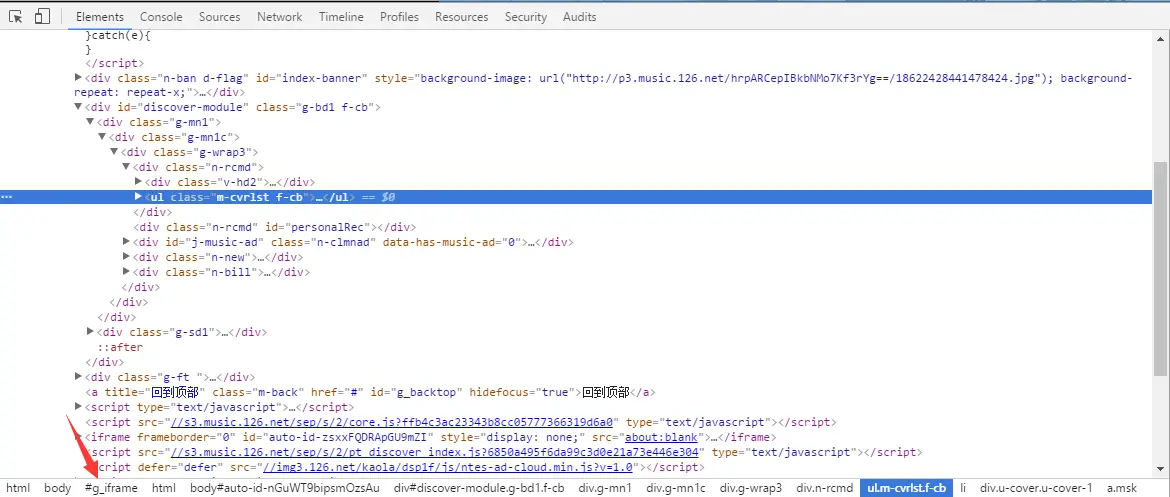Screen dimensions: 1170x497
Task: Open the Profiles tab
Action: tap(399, 16)
